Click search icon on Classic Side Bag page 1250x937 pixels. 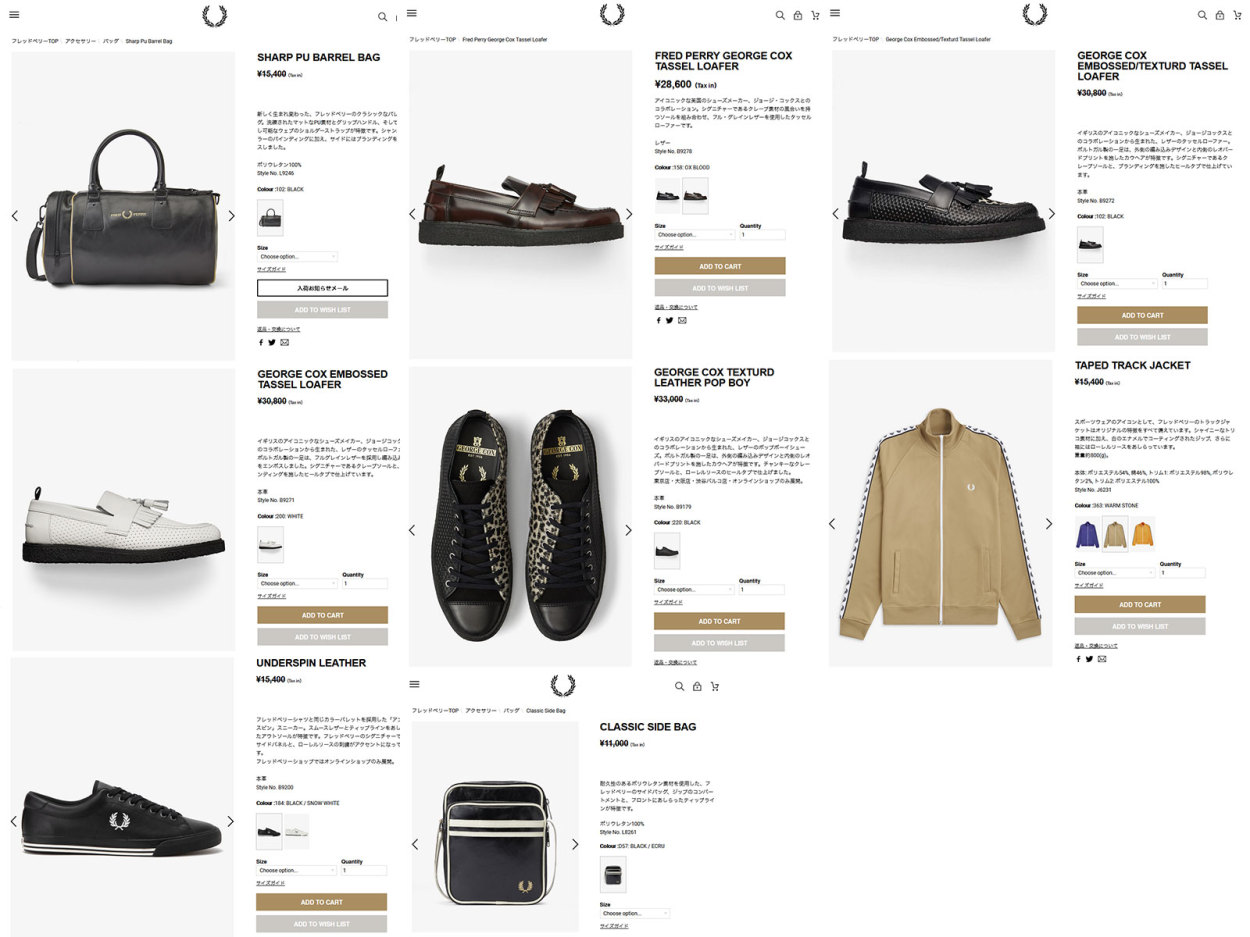[x=679, y=686]
